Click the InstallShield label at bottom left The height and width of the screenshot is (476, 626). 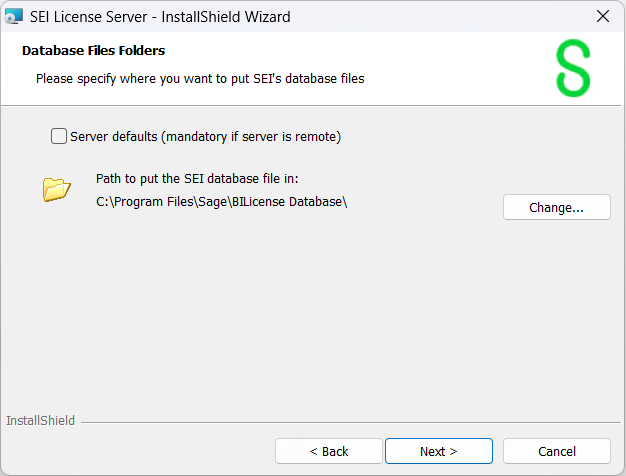[x=40, y=421]
